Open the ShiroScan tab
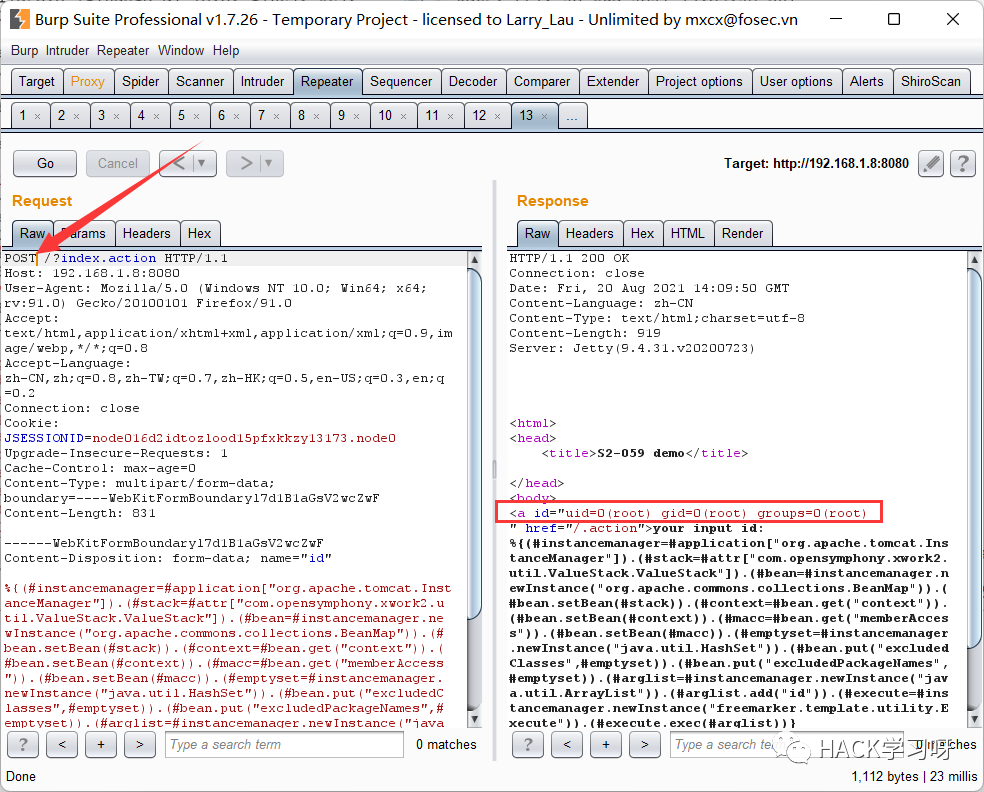 click(x=931, y=82)
